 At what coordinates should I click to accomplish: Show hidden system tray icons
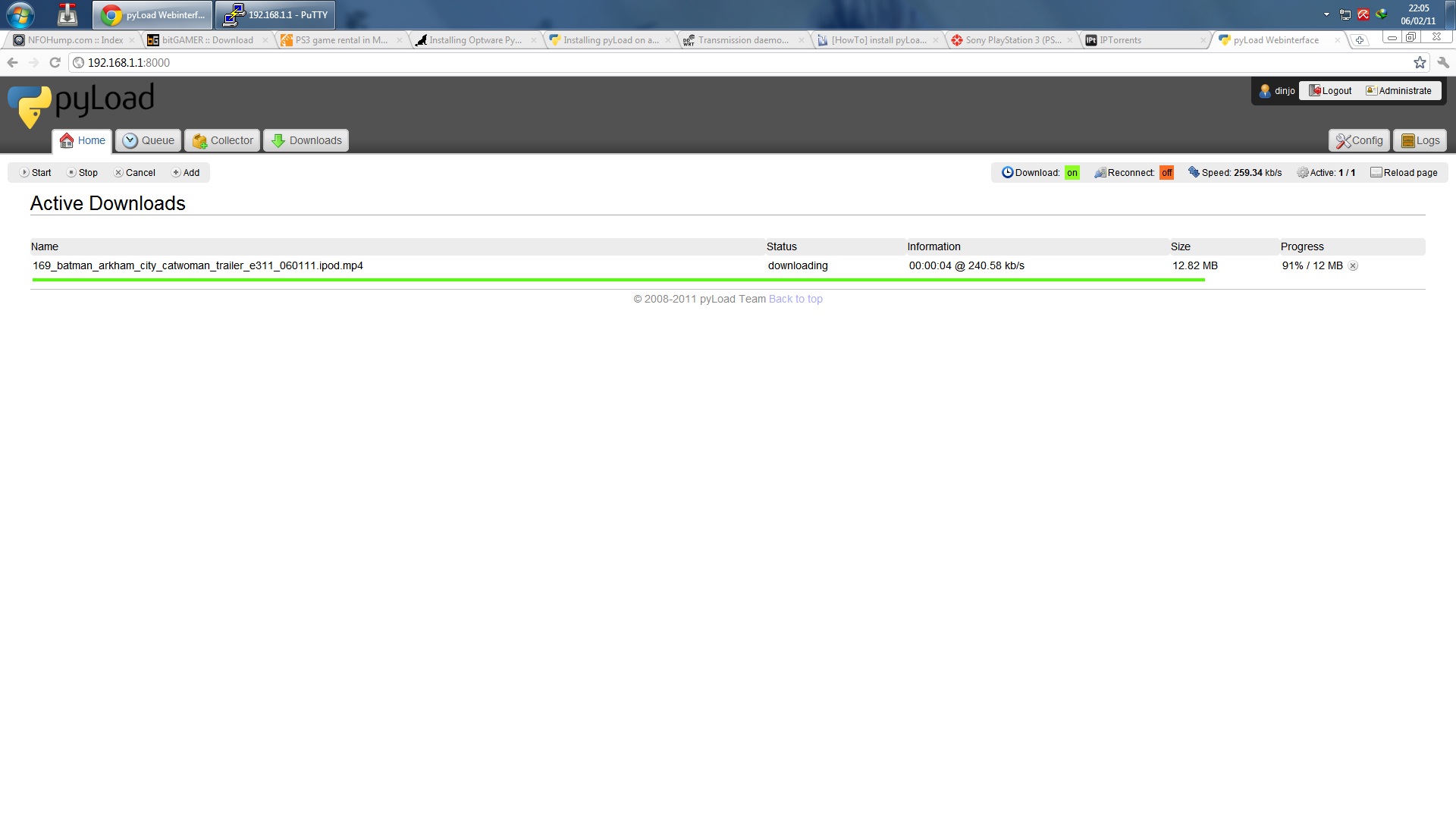tap(1326, 14)
